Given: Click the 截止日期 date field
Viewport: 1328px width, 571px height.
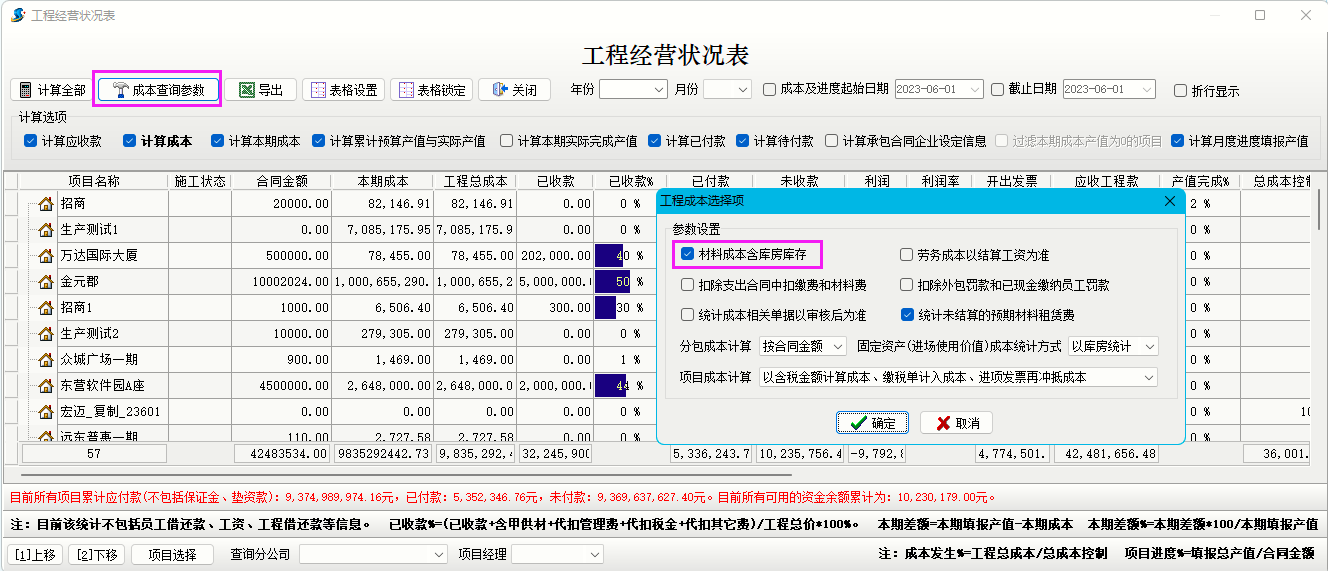Looking at the screenshot, I should pyautogui.click(x=1107, y=89).
